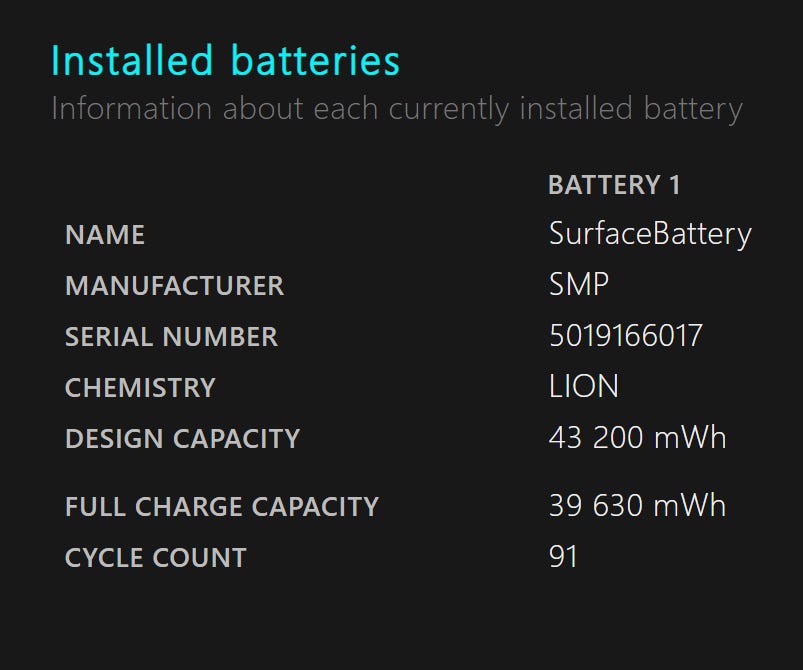This screenshot has height=670, width=803.
Task: Click the FULL CHARGE CAPACITY row label
Action: tap(221, 507)
